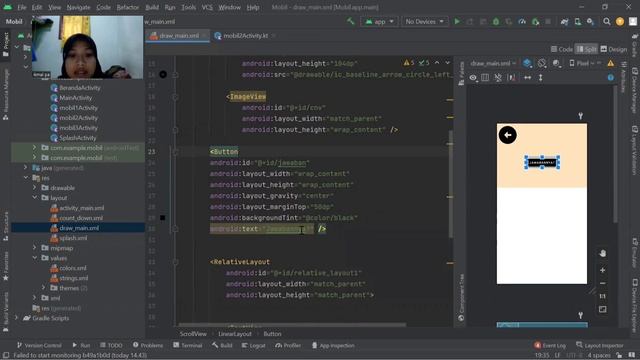The width and height of the screenshot is (640, 360).
Task: Click the night mode icon in preview toolbar
Action: (x=556, y=63)
